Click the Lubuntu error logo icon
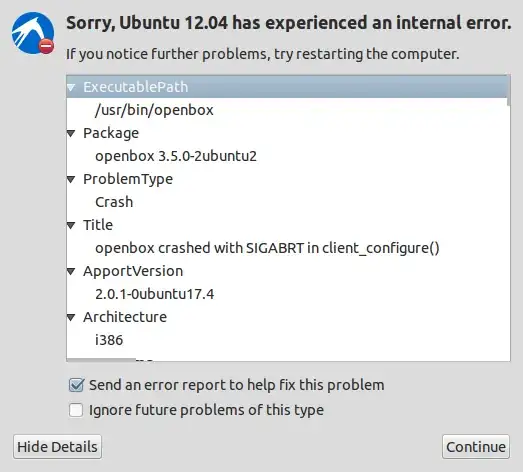This screenshot has width=523, height=472. 33,33
